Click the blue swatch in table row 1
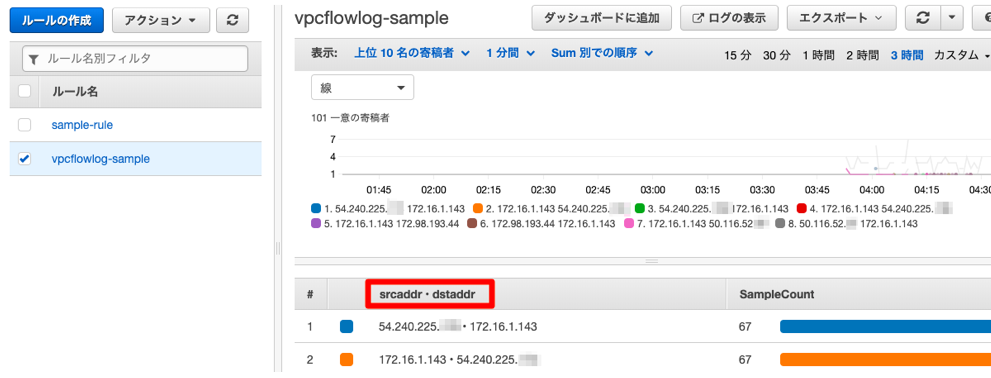991x378 pixels. (x=346, y=327)
